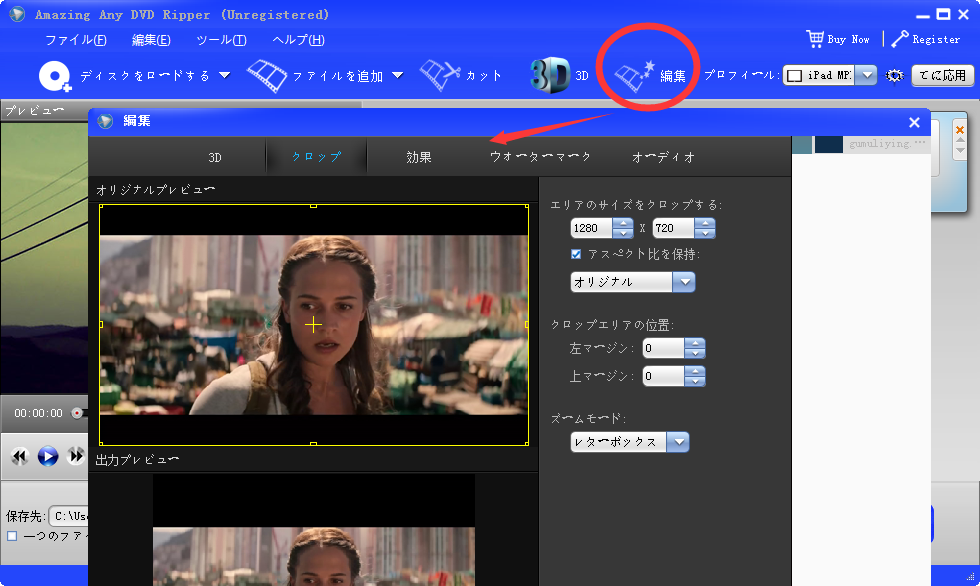This screenshot has height=586, width=980.
Task: Open the 編集(E) menu in the menu bar
Action: tap(151, 40)
